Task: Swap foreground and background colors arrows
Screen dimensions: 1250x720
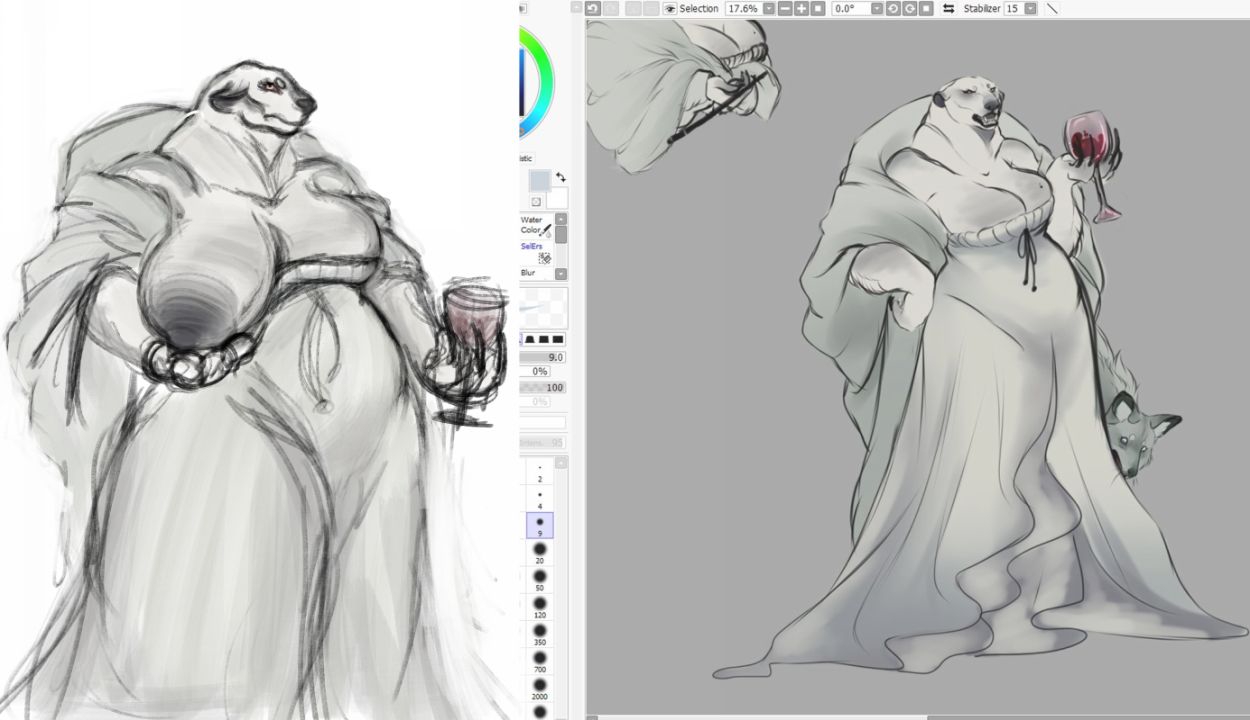Action: pos(560,177)
